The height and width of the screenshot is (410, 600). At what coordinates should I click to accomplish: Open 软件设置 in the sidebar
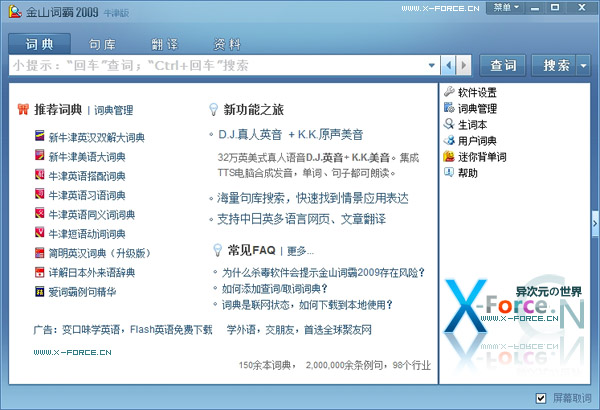tap(477, 92)
